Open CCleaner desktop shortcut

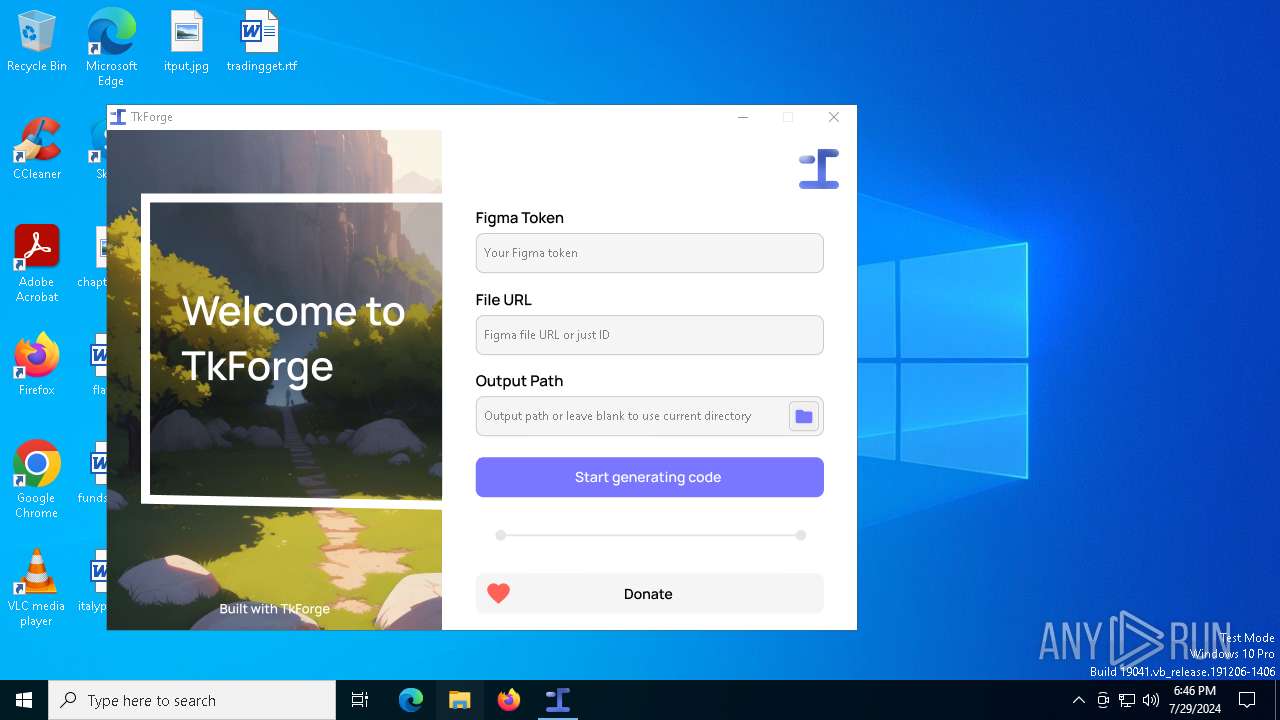37,150
